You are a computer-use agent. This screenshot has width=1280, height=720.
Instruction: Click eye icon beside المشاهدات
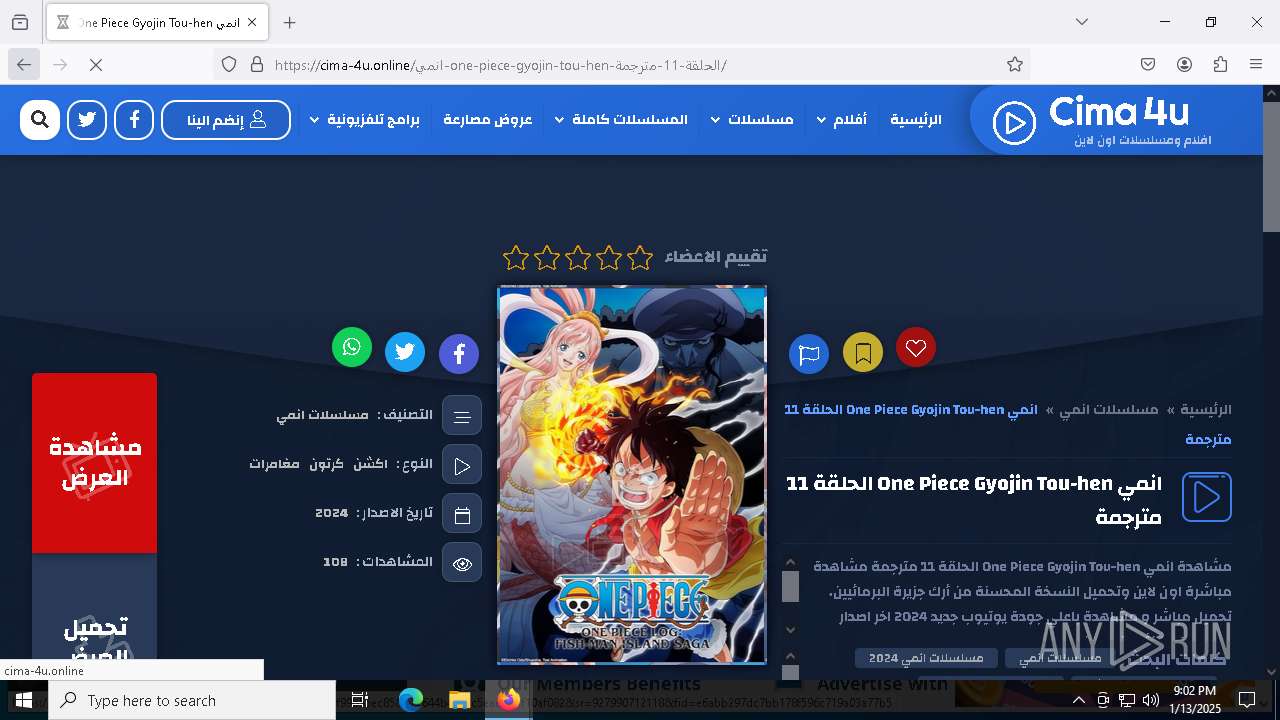[x=462, y=563]
